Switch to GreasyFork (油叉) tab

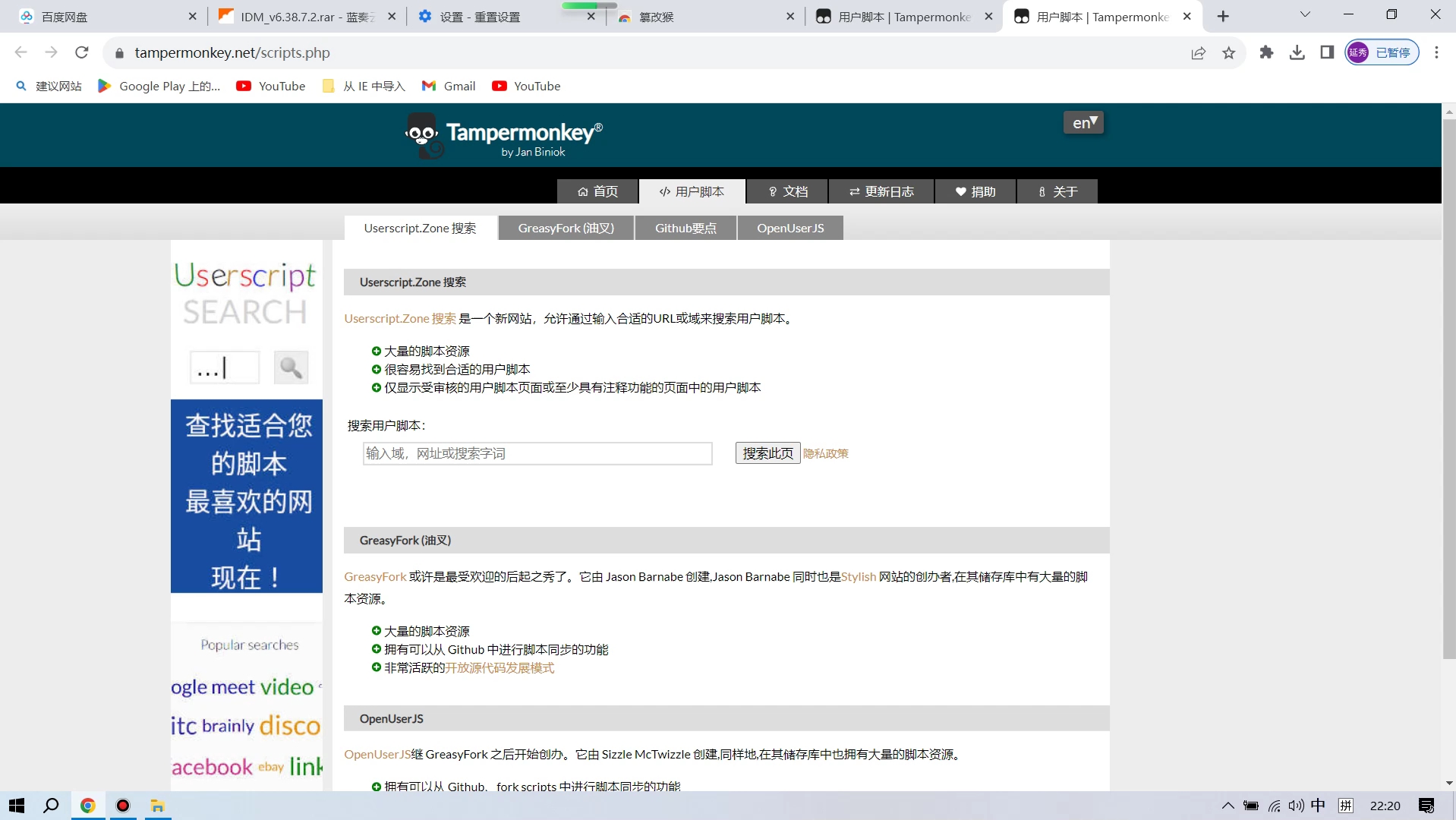click(566, 228)
